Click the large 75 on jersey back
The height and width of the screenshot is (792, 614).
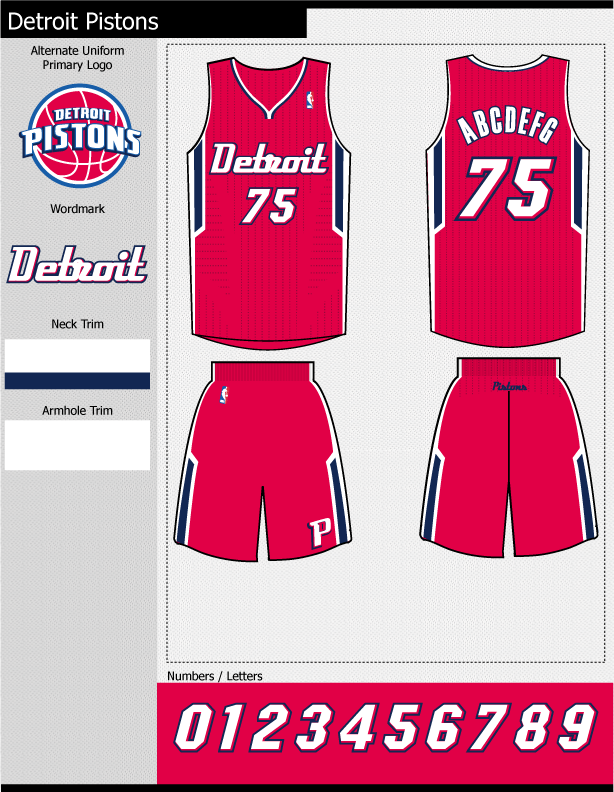(505, 188)
